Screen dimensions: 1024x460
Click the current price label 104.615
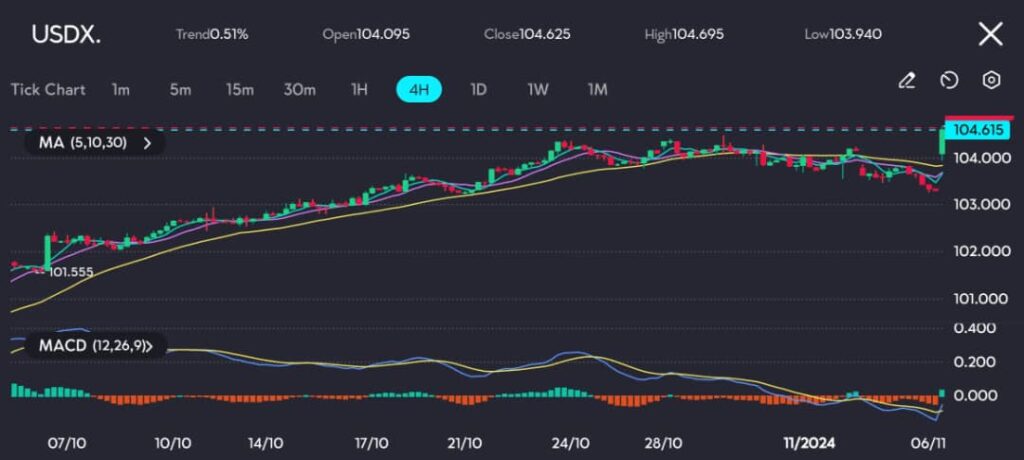tap(978, 130)
